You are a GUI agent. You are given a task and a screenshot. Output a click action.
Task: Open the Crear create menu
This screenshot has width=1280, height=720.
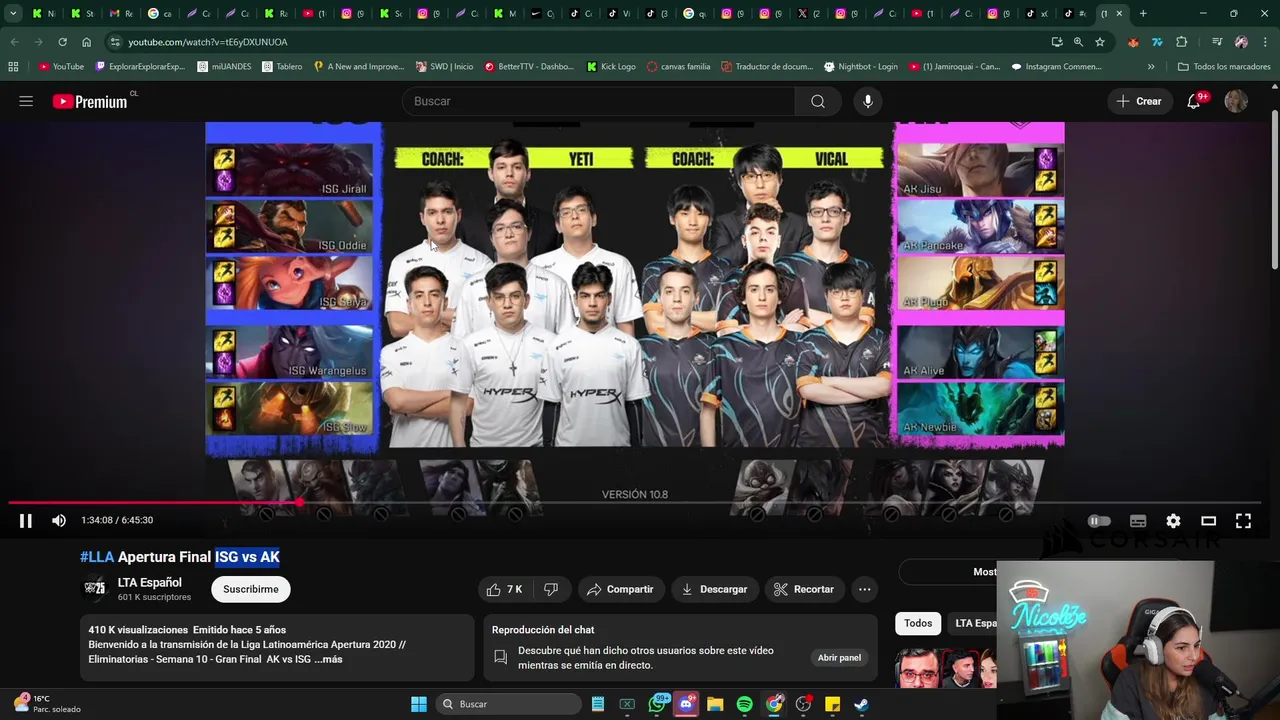click(x=1139, y=101)
